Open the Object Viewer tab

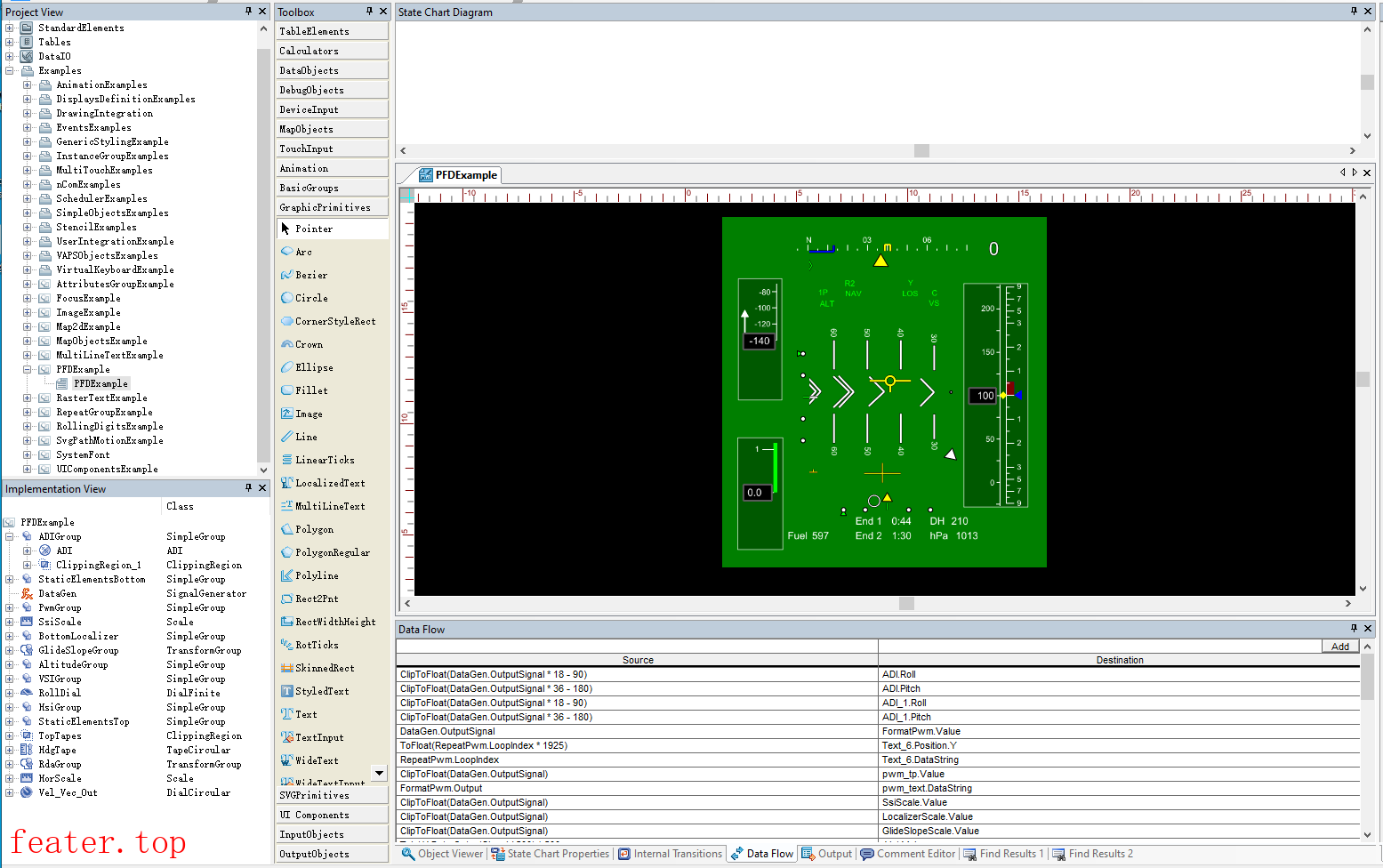tap(442, 854)
